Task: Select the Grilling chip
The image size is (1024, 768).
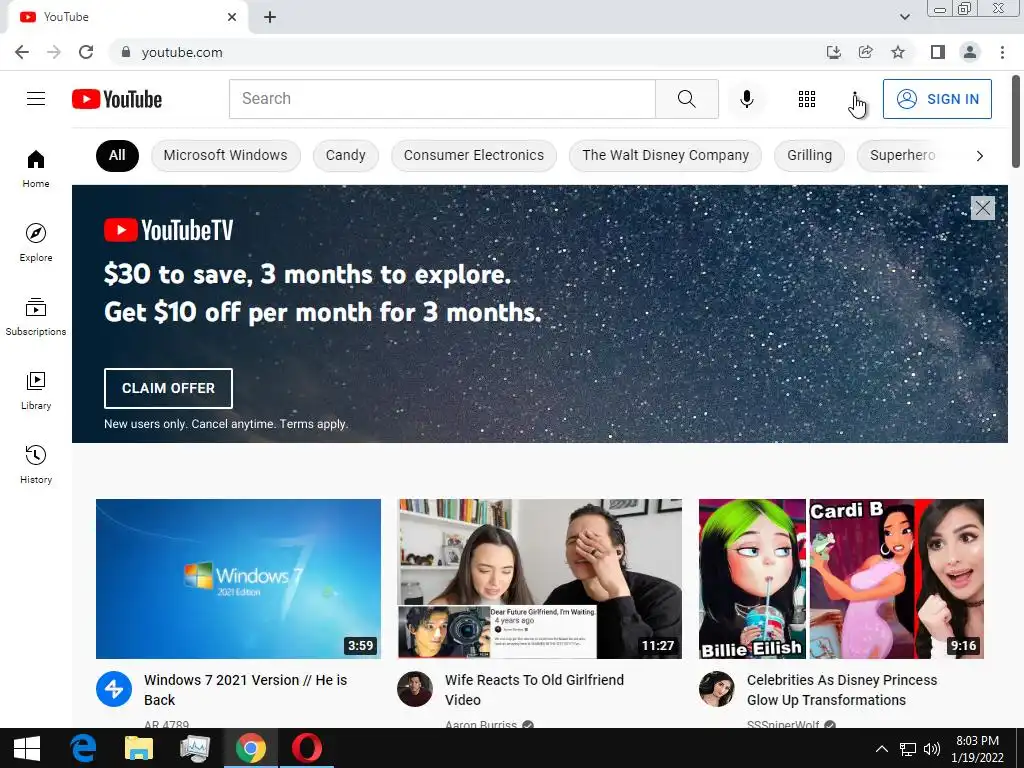Action: click(809, 155)
